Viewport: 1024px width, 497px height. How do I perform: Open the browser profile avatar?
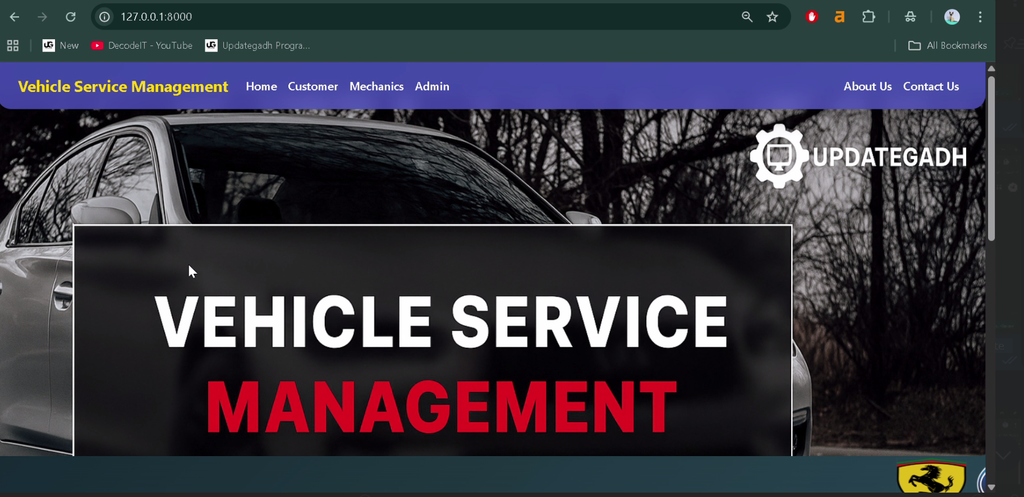(x=952, y=17)
